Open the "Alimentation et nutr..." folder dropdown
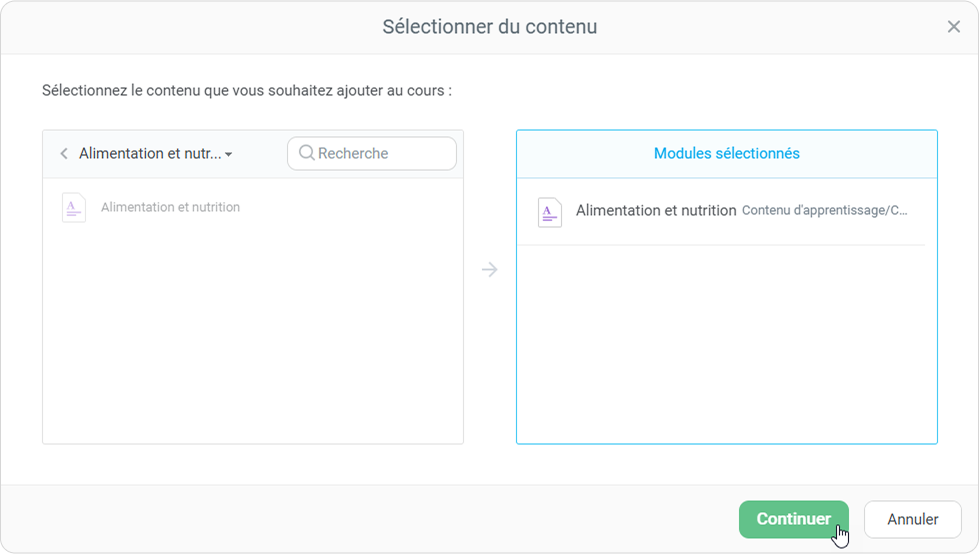979x554 pixels. [150, 154]
